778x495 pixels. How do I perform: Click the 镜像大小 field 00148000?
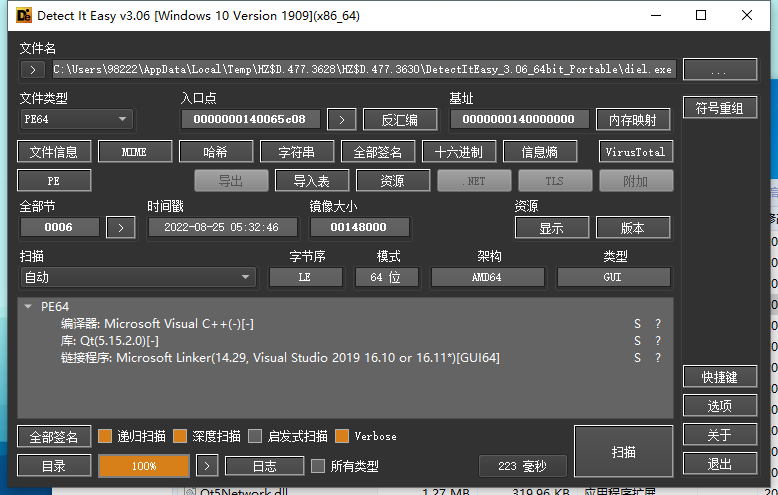359,227
